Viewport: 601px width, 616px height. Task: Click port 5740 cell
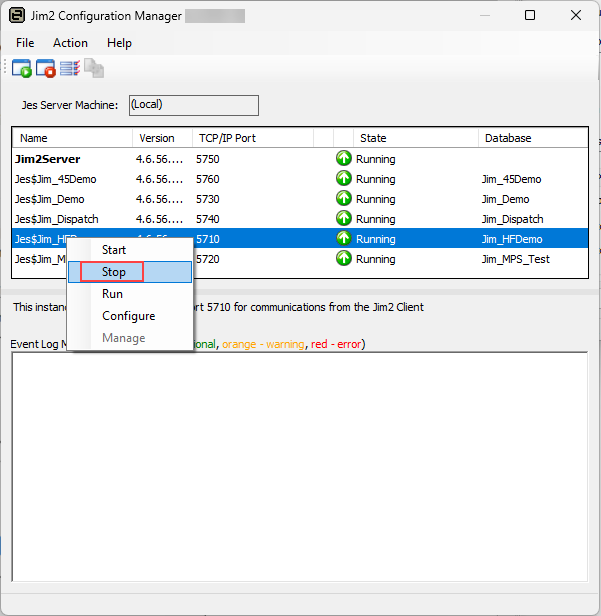[x=208, y=219]
